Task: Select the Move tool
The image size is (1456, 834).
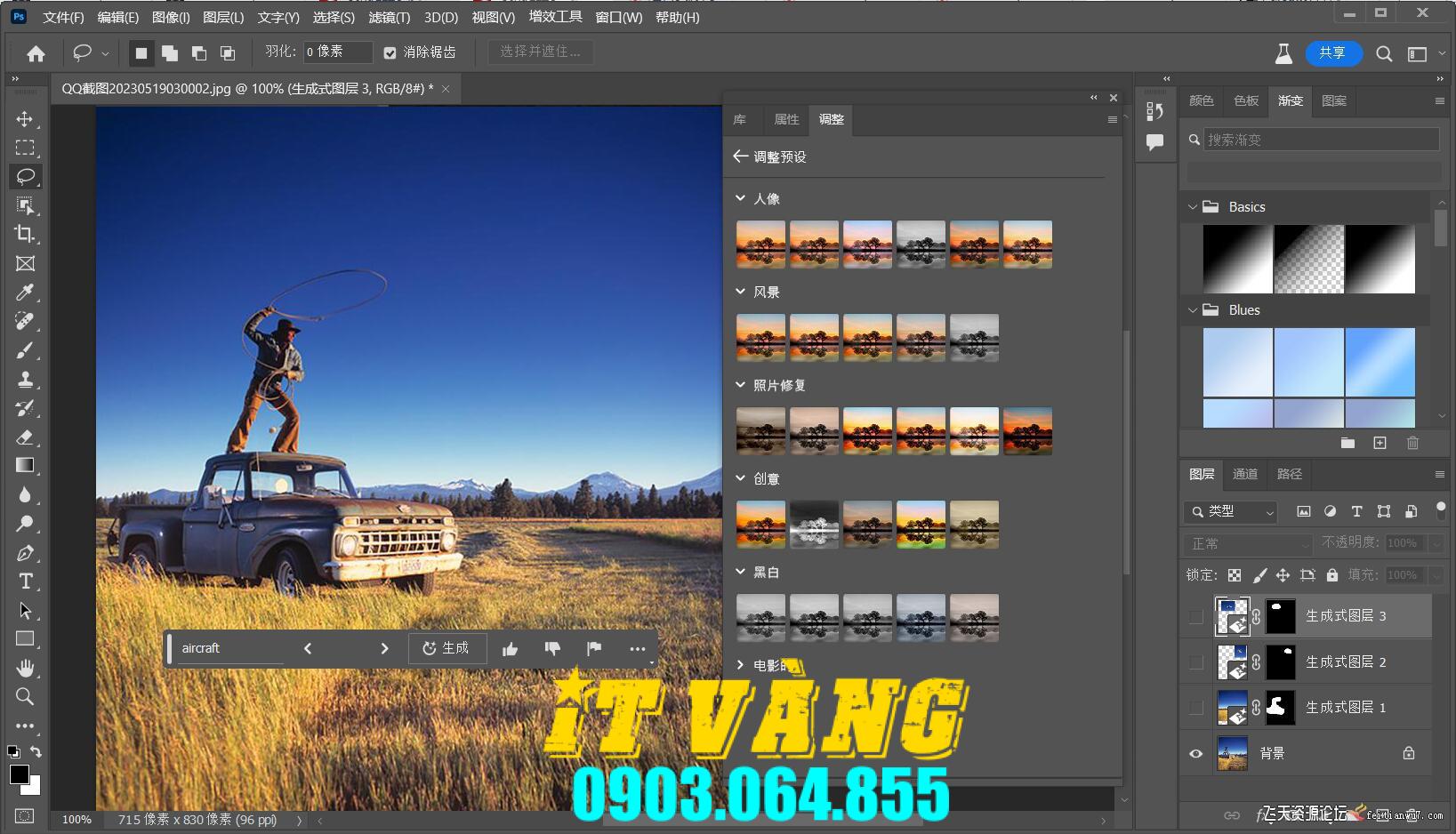Action: point(25,118)
